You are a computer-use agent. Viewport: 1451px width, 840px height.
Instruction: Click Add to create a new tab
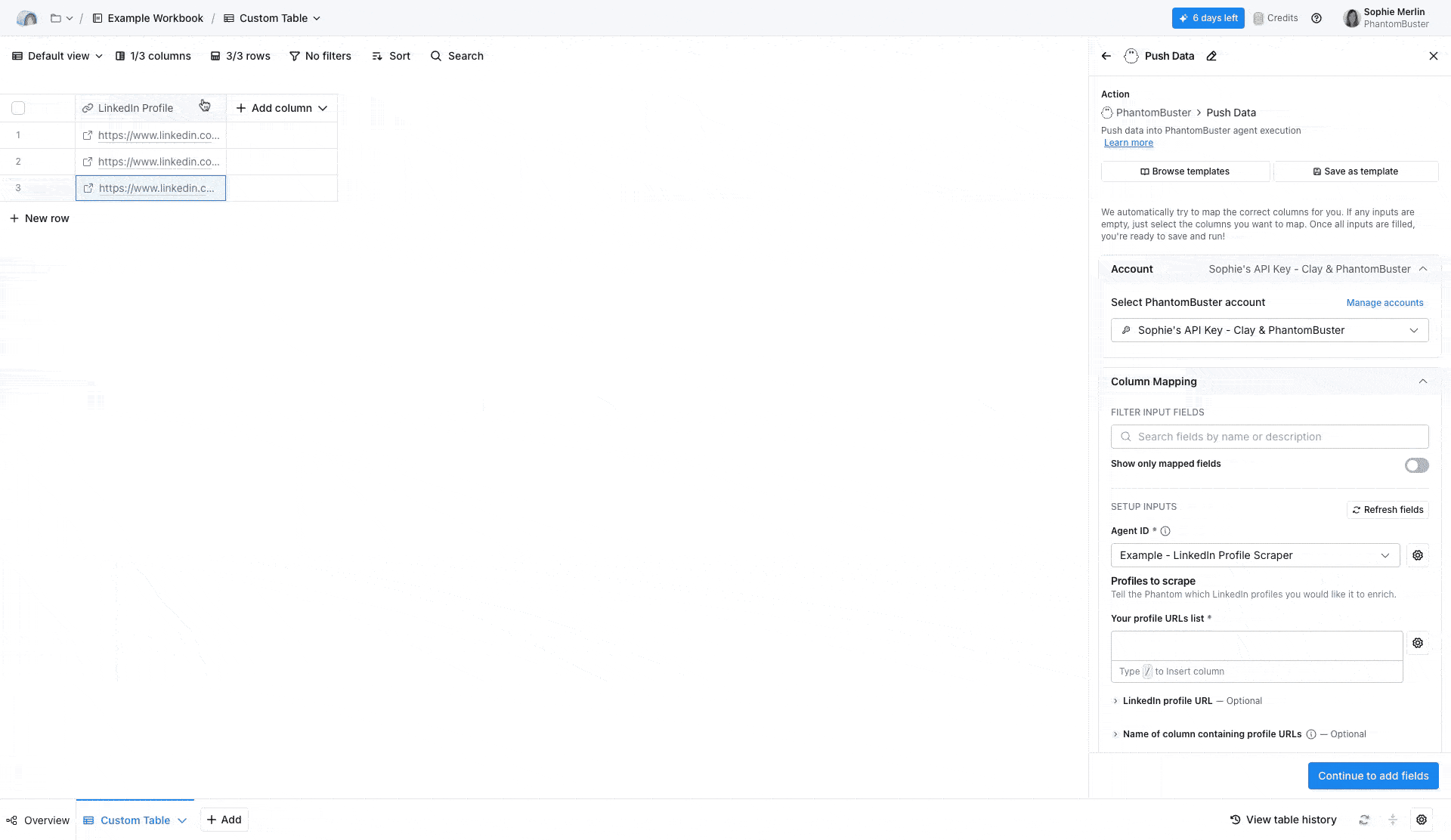(x=224, y=820)
